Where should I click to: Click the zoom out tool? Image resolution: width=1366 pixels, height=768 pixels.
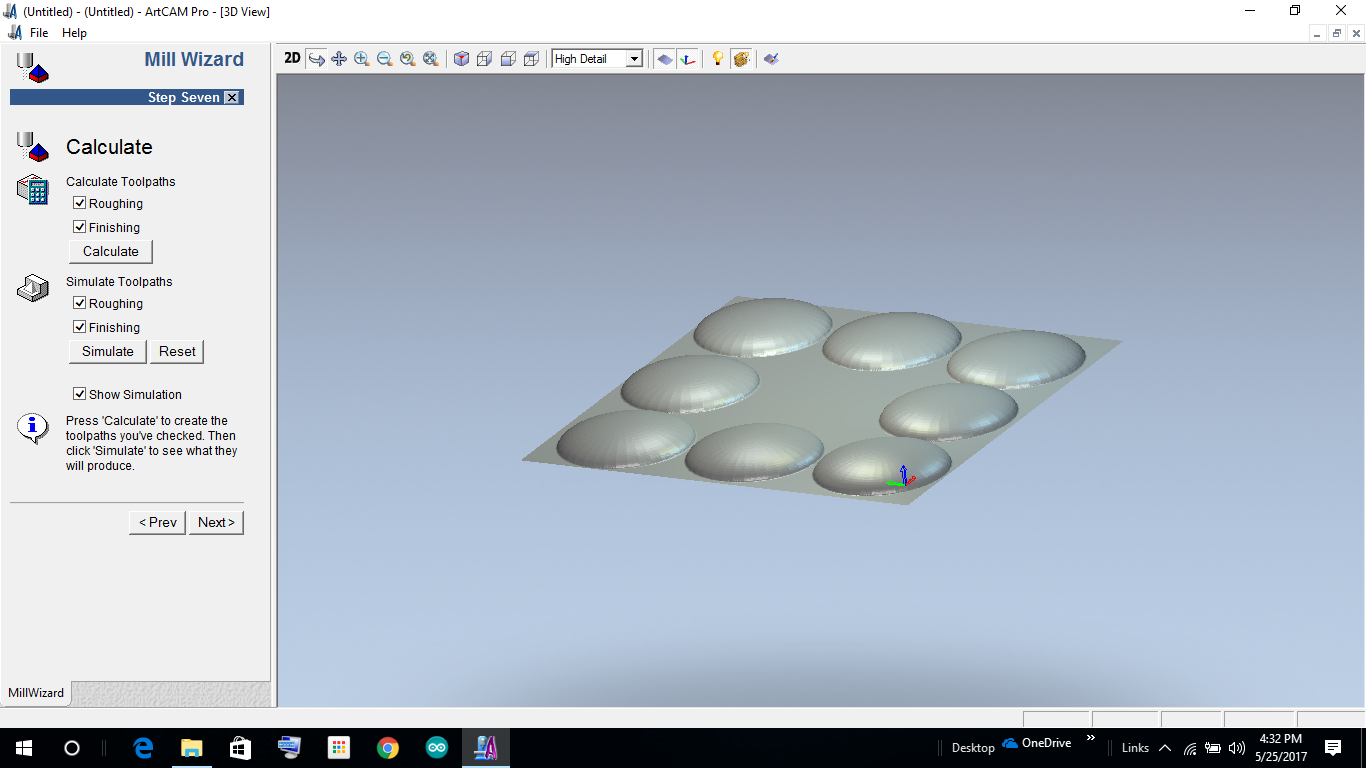click(x=385, y=58)
